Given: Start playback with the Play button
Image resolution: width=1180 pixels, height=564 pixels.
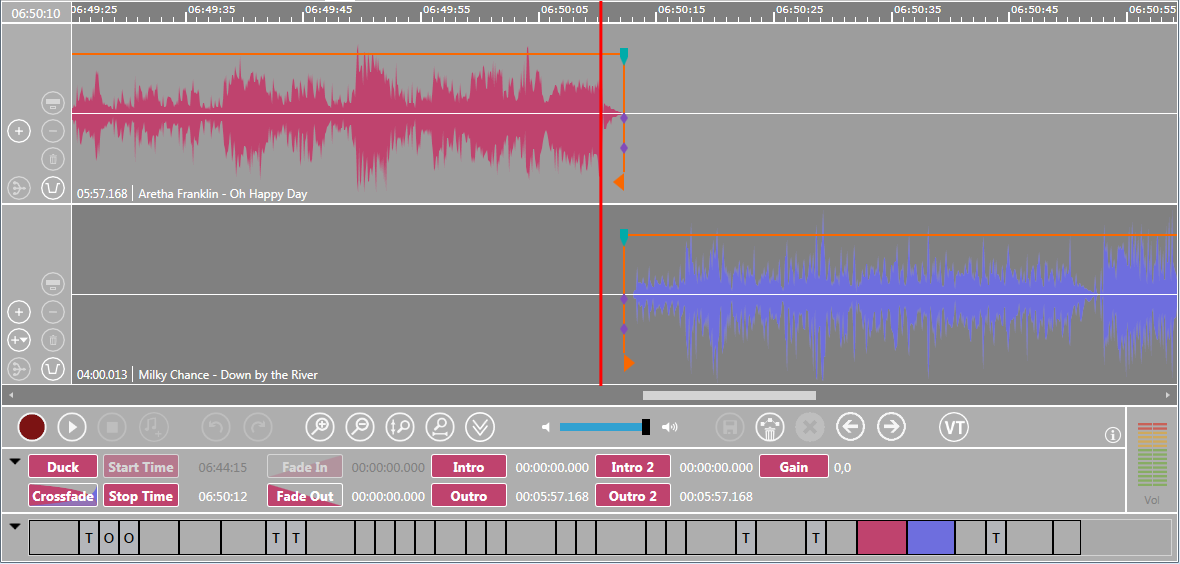Looking at the screenshot, I should (72, 428).
